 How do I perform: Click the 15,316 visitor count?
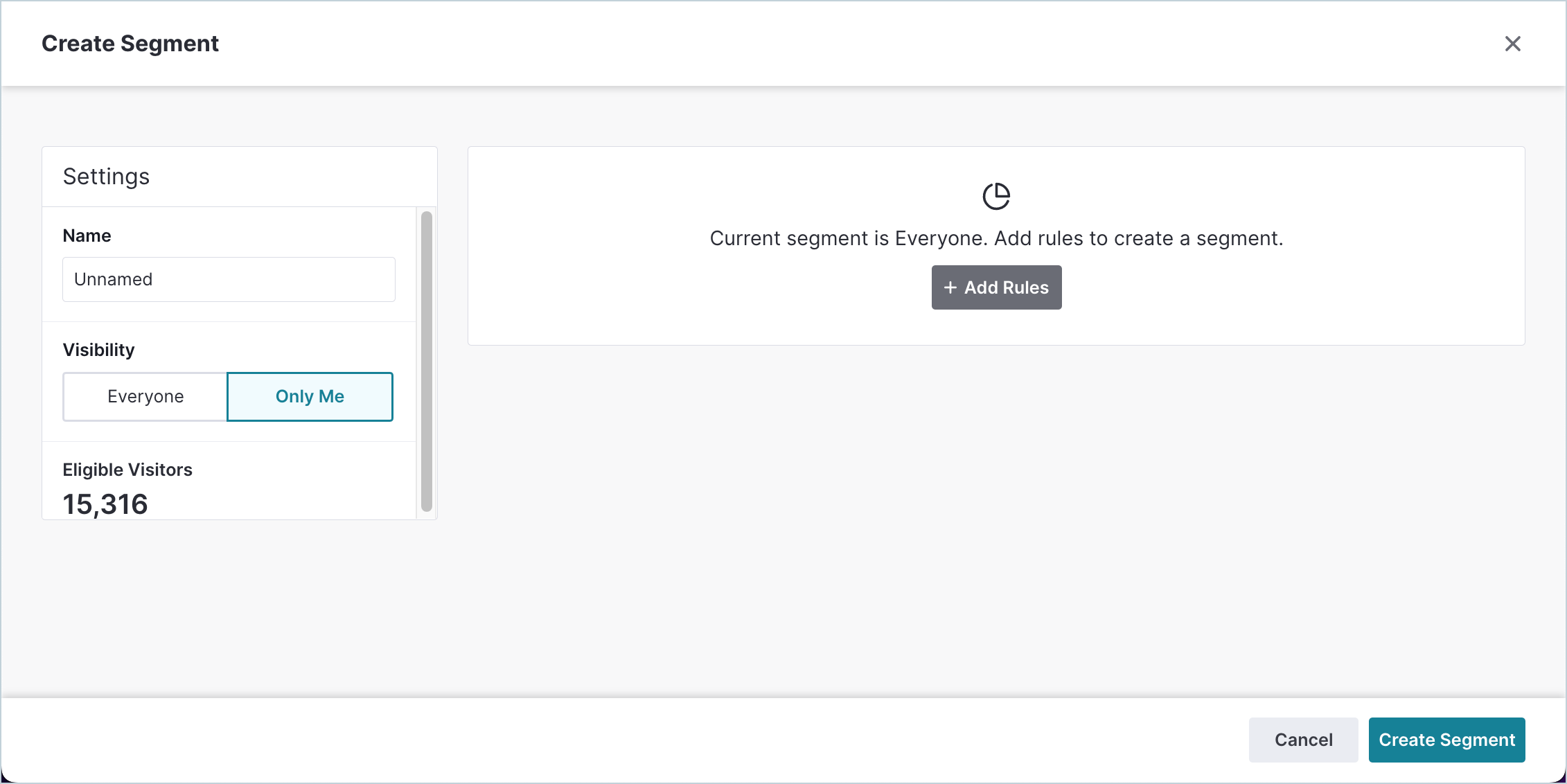tap(105, 504)
